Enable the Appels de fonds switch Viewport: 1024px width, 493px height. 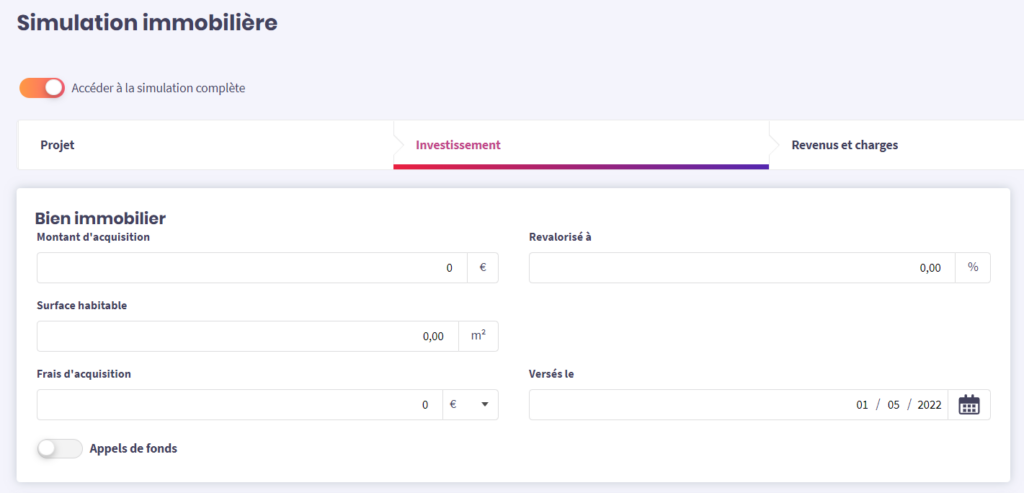pyautogui.click(x=59, y=449)
